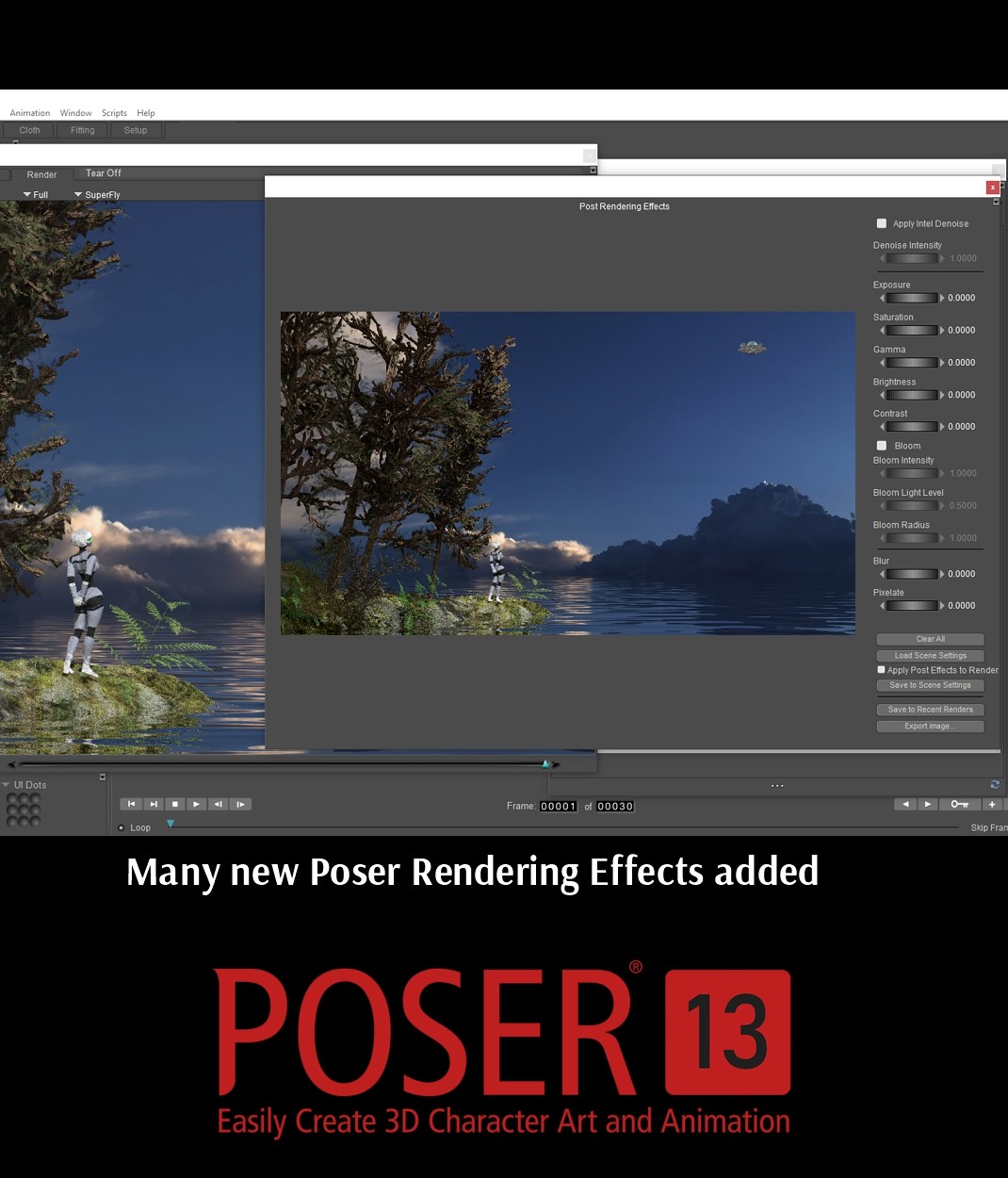Click Save to Recent Renders button
This screenshot has width=1008, height=1178.
click(931, 710)
